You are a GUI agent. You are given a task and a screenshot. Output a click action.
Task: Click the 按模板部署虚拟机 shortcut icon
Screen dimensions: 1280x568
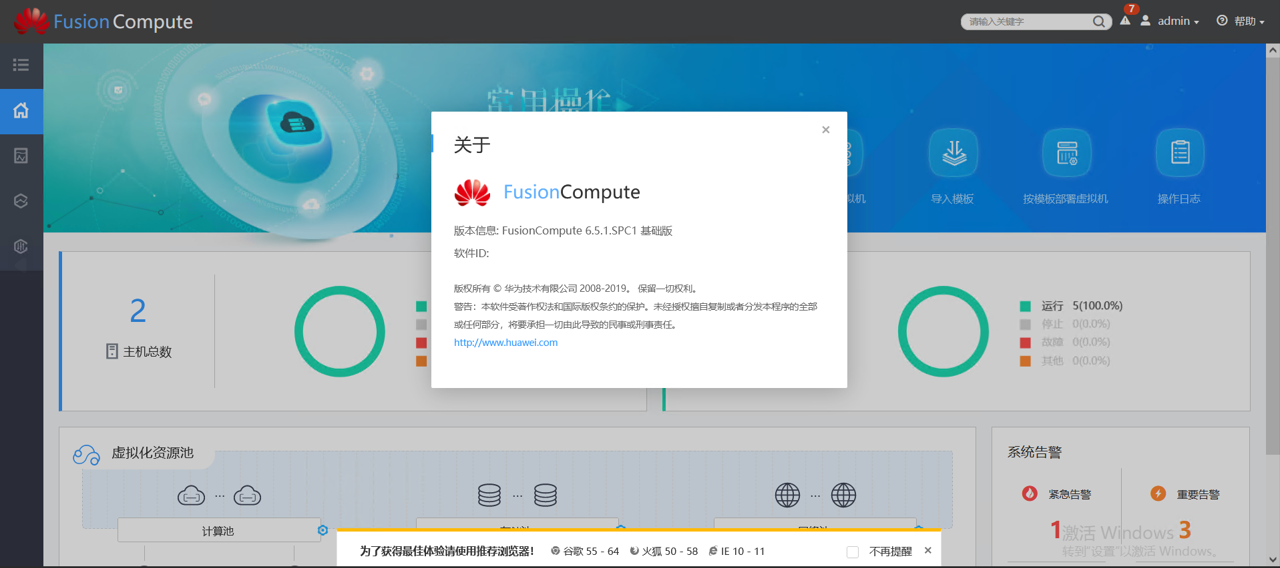click(1066, 153)
